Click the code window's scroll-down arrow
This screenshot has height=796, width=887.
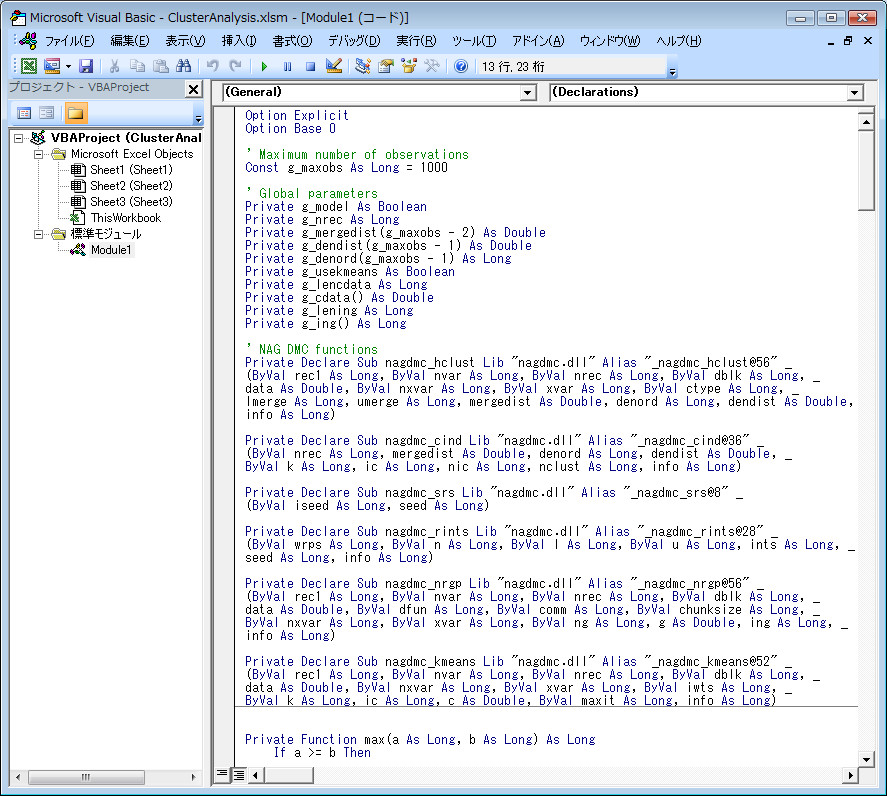pos(868,757)
